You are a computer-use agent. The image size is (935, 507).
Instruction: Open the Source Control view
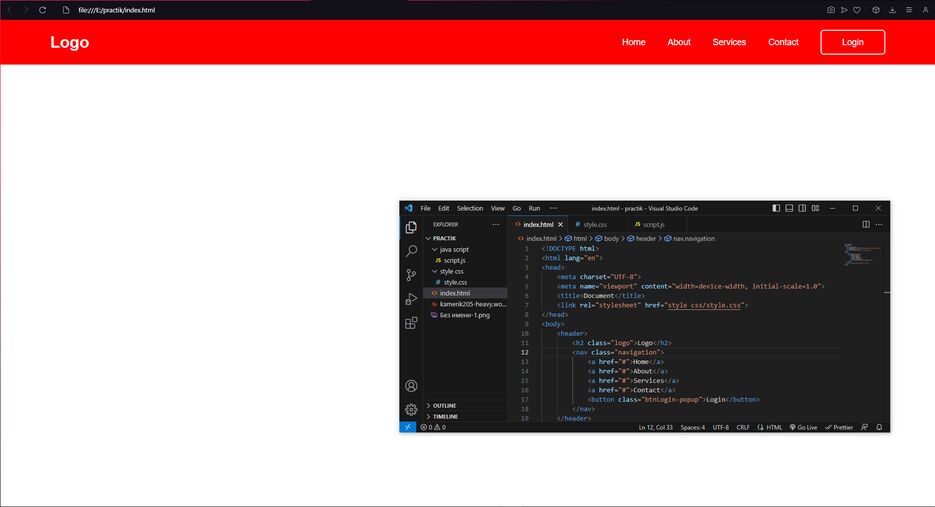point(411,275)
